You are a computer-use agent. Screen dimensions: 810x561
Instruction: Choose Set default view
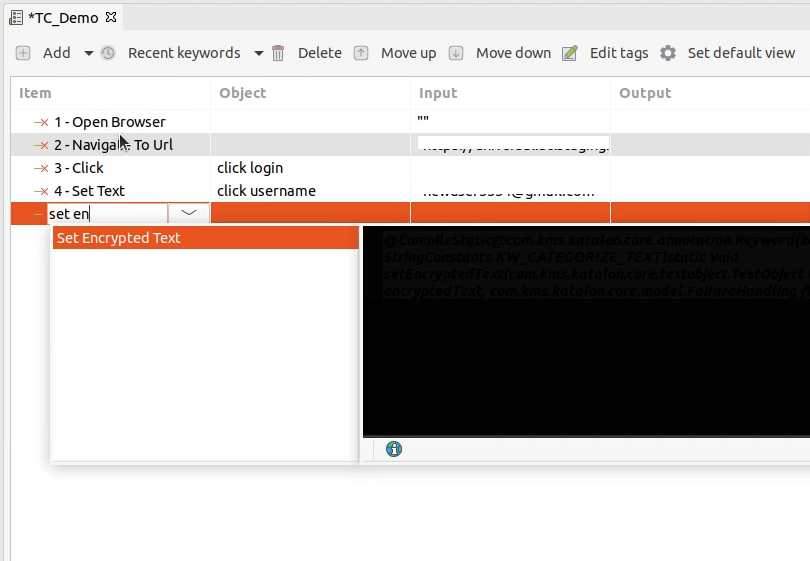(741, 53)
